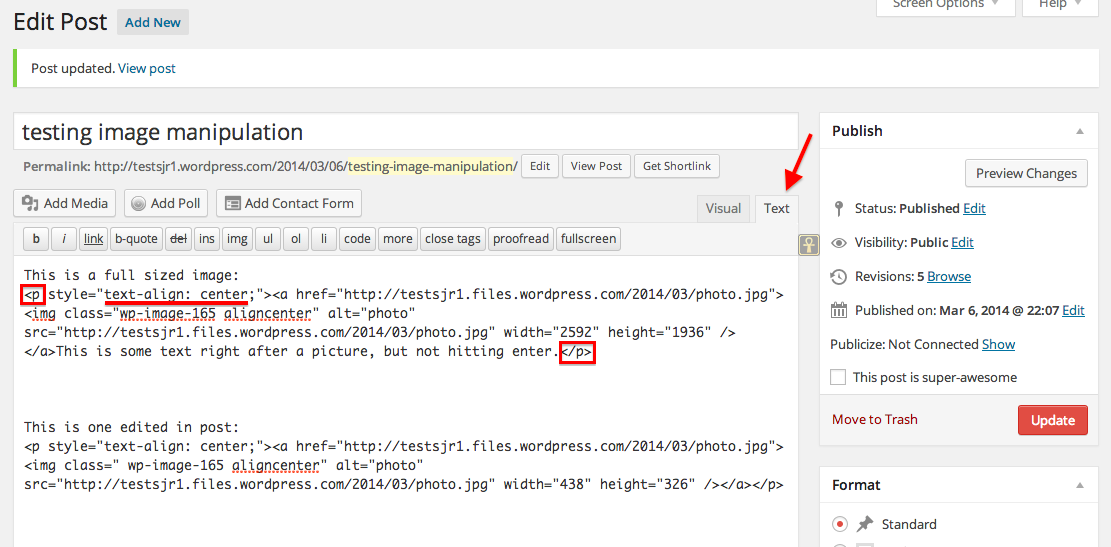Check 'This post is super-awesome' checkbox
Viewport: 1111px width, 547px height.
[838, 377]
